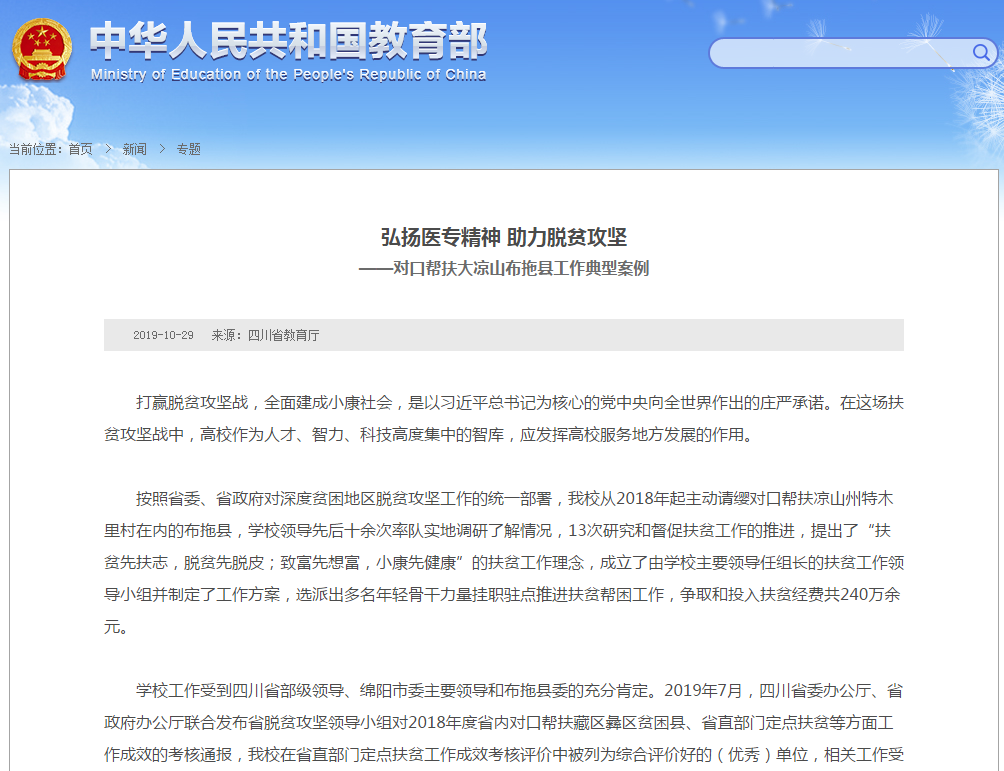The height and width of the screenshot is (771, 1004).
Task: Click the chevron between 首页 and 新闻
Action: 108,149
